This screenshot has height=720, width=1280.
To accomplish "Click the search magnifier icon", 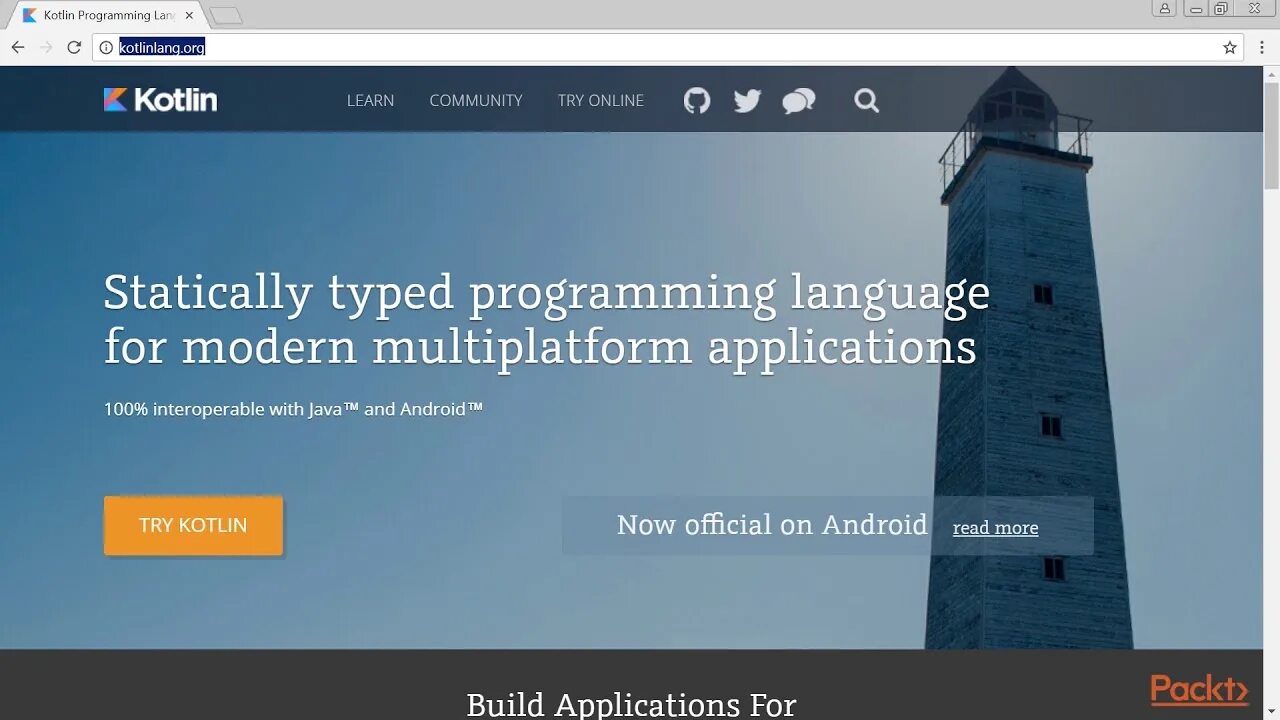I will [867, 100].
